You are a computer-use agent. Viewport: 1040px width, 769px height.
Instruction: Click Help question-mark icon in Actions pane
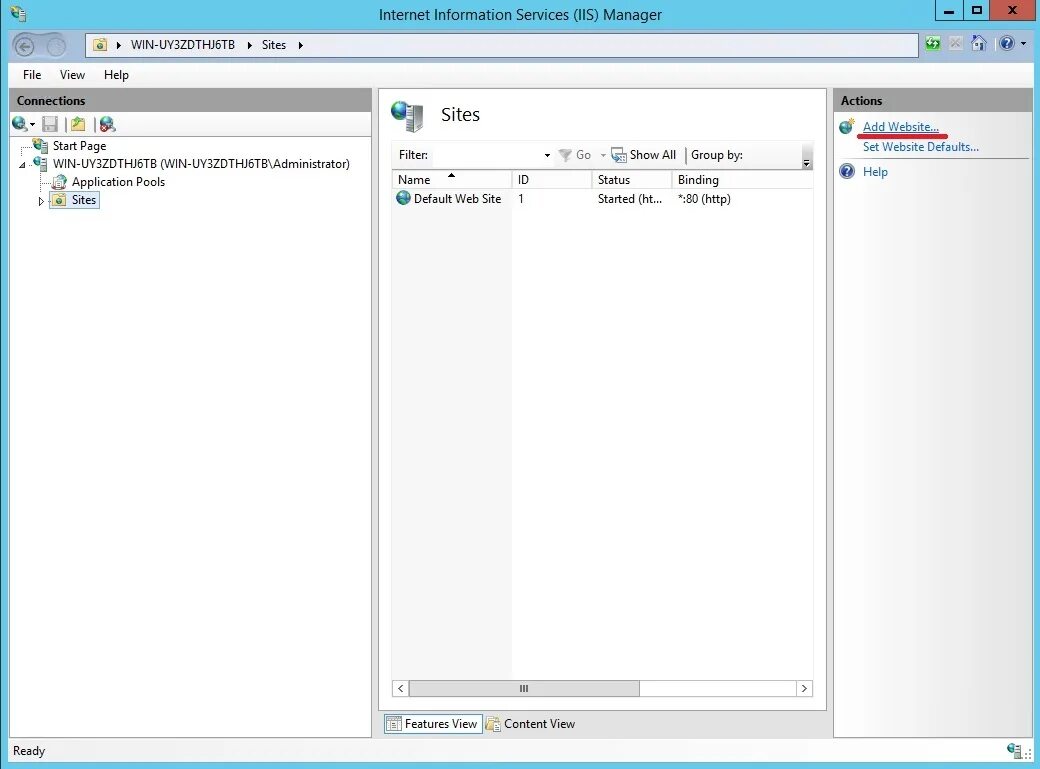tap(847, 171)
